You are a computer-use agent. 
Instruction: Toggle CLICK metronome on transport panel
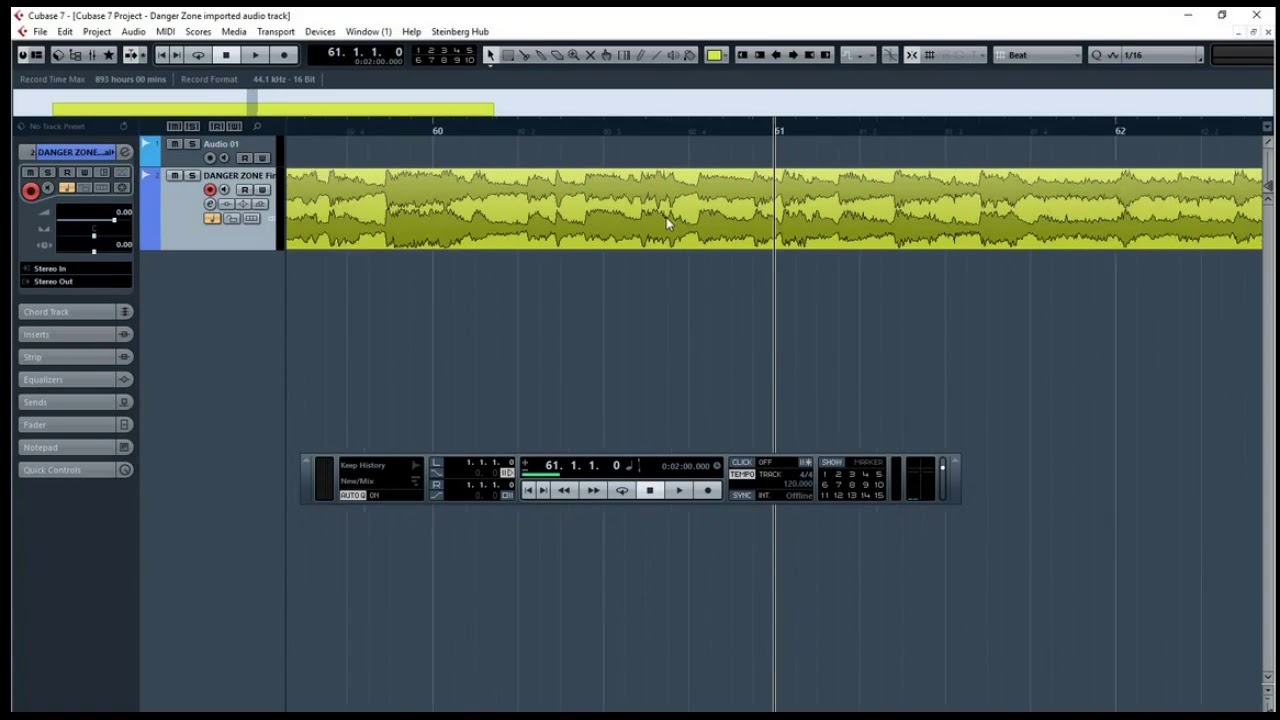[x=742, y=462]
